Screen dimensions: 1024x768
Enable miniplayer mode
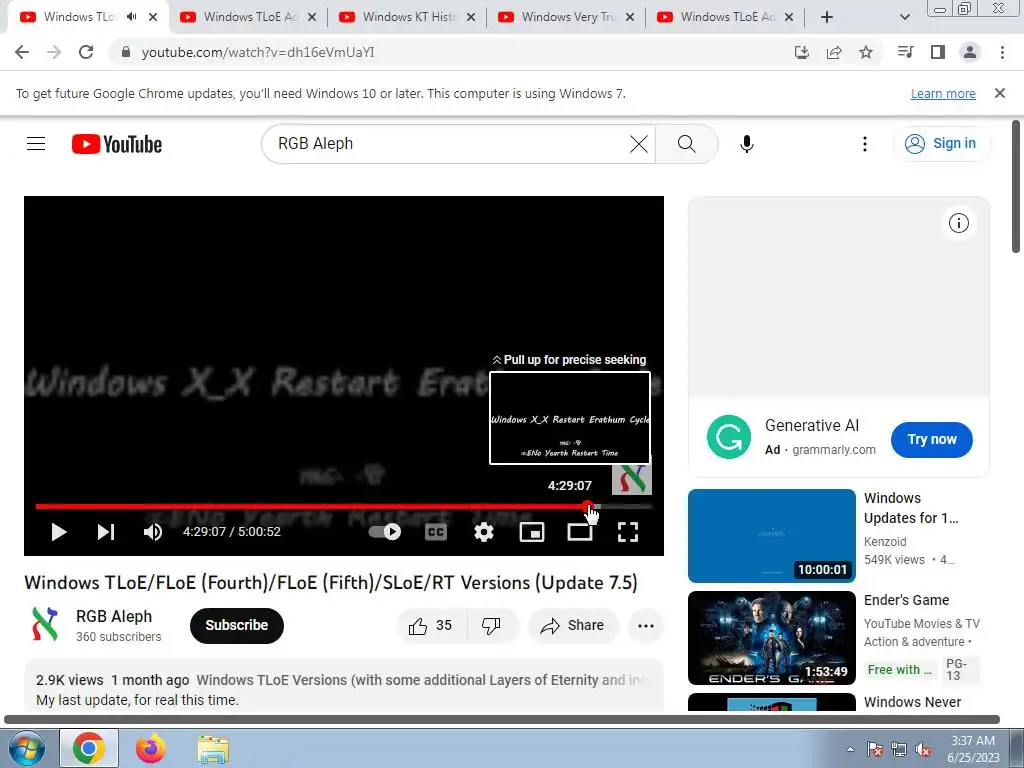click(532, 532)
